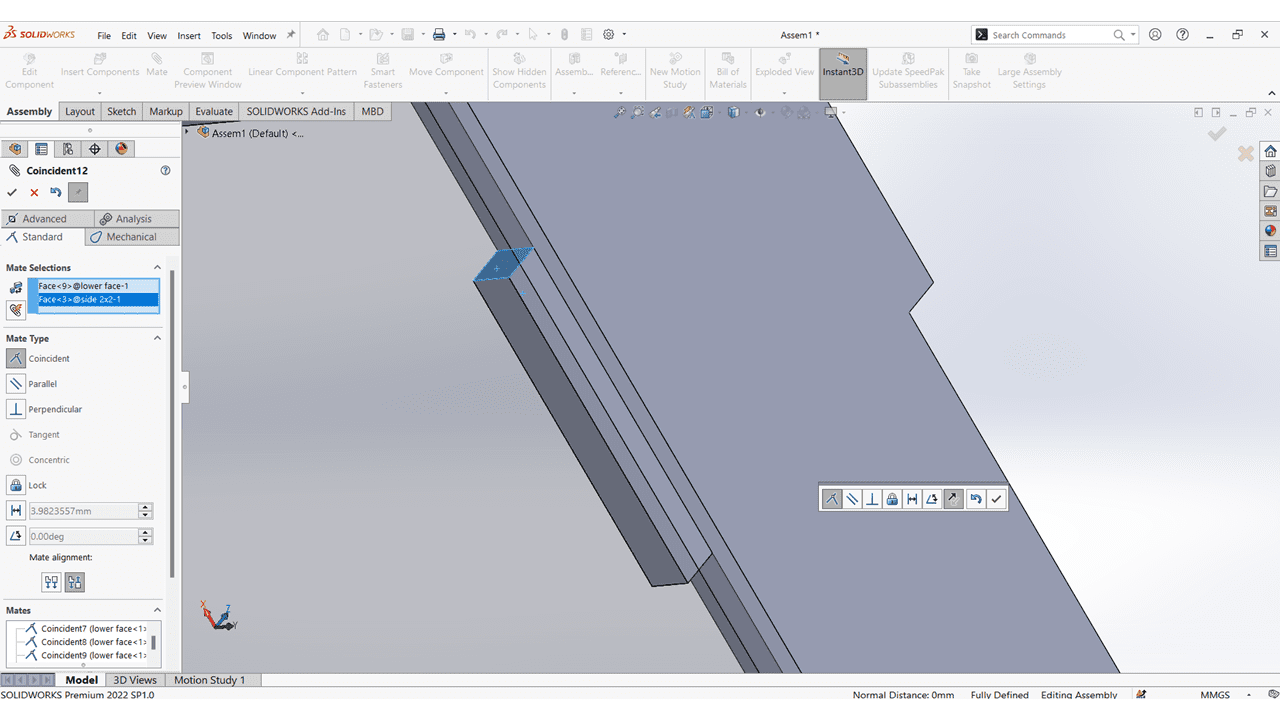1280x720 pixels.
Task: Click the Print toolbar icon
Action: point(438,34)
